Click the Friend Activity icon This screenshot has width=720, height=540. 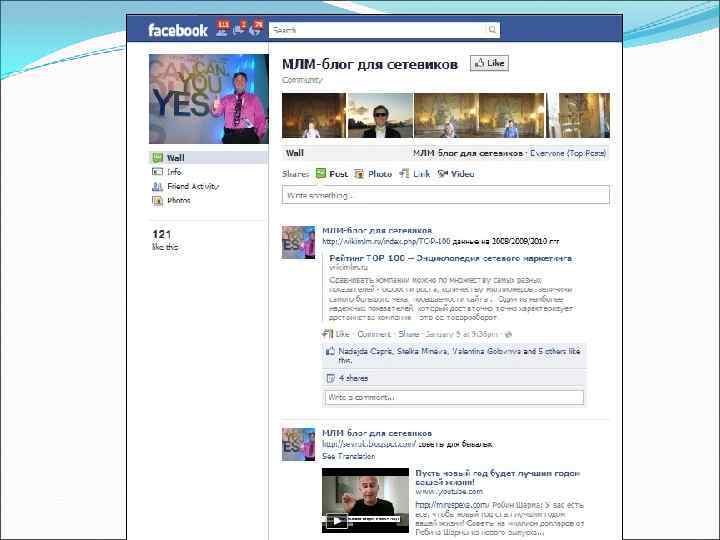[x=157, y=186]
